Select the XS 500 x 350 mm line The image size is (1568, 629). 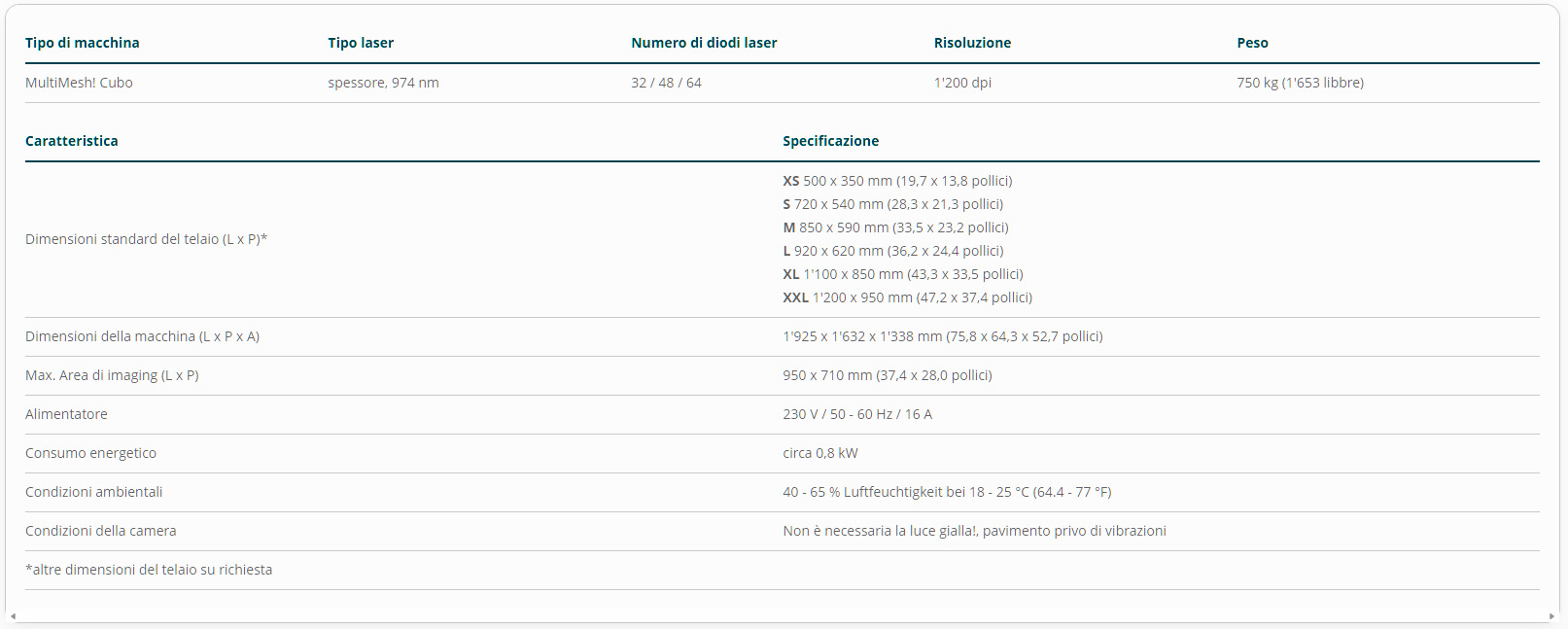tap(897, 181)
